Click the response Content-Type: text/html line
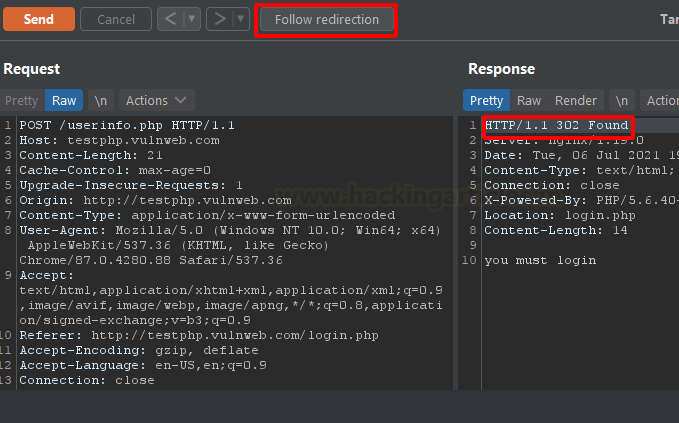The image size is (679, 423). [579, 170]
